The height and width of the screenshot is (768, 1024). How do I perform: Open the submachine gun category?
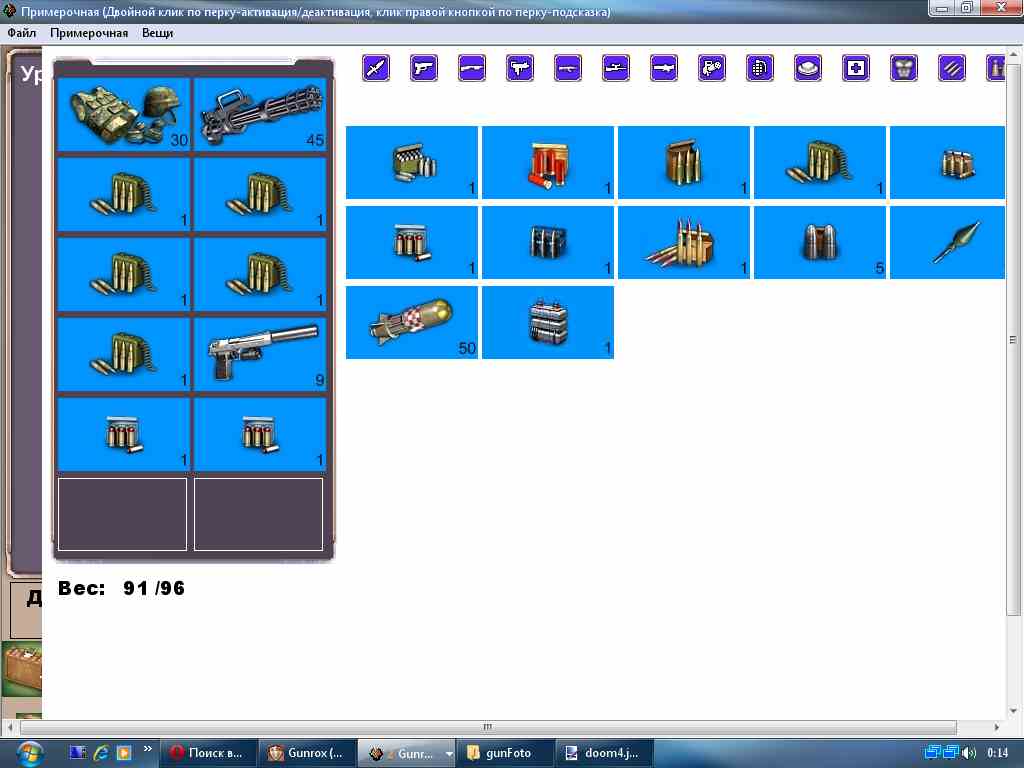[x=520, y=68]
